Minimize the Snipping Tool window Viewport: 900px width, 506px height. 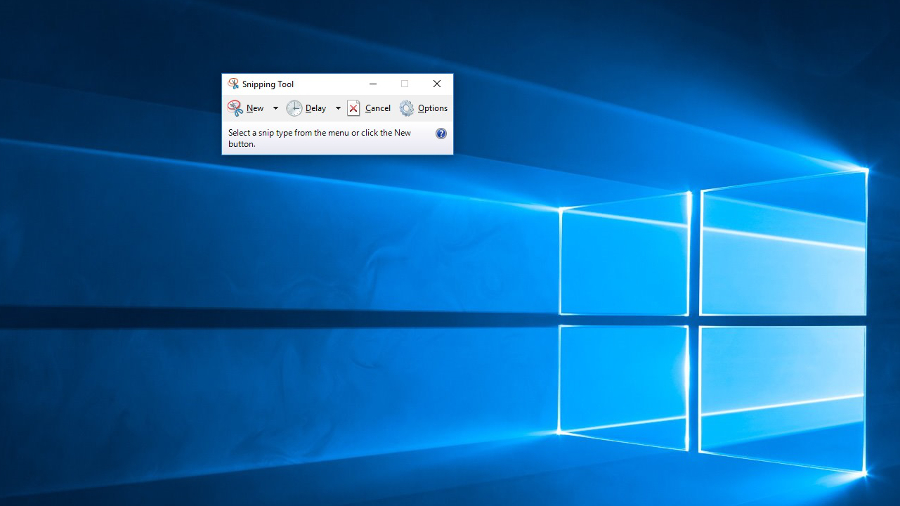[373, 84]
